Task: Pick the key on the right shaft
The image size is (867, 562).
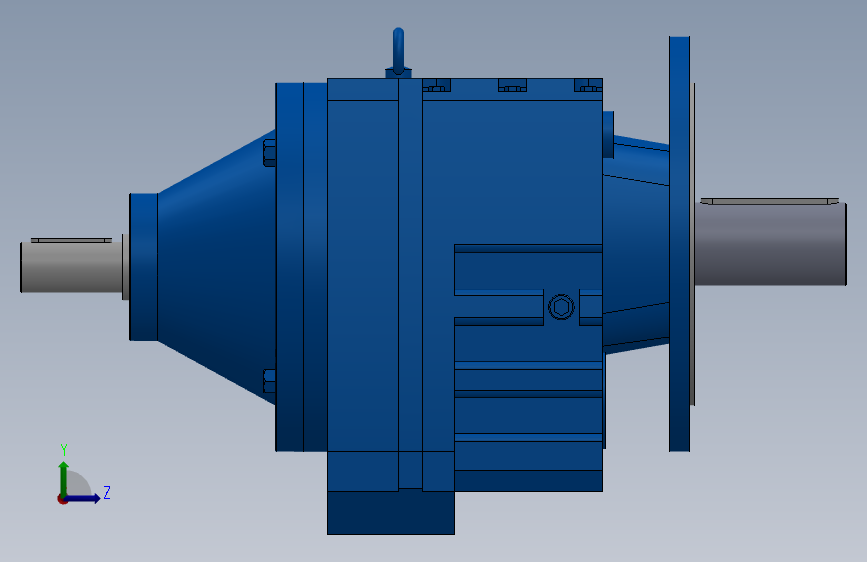Action: (770, 201)
